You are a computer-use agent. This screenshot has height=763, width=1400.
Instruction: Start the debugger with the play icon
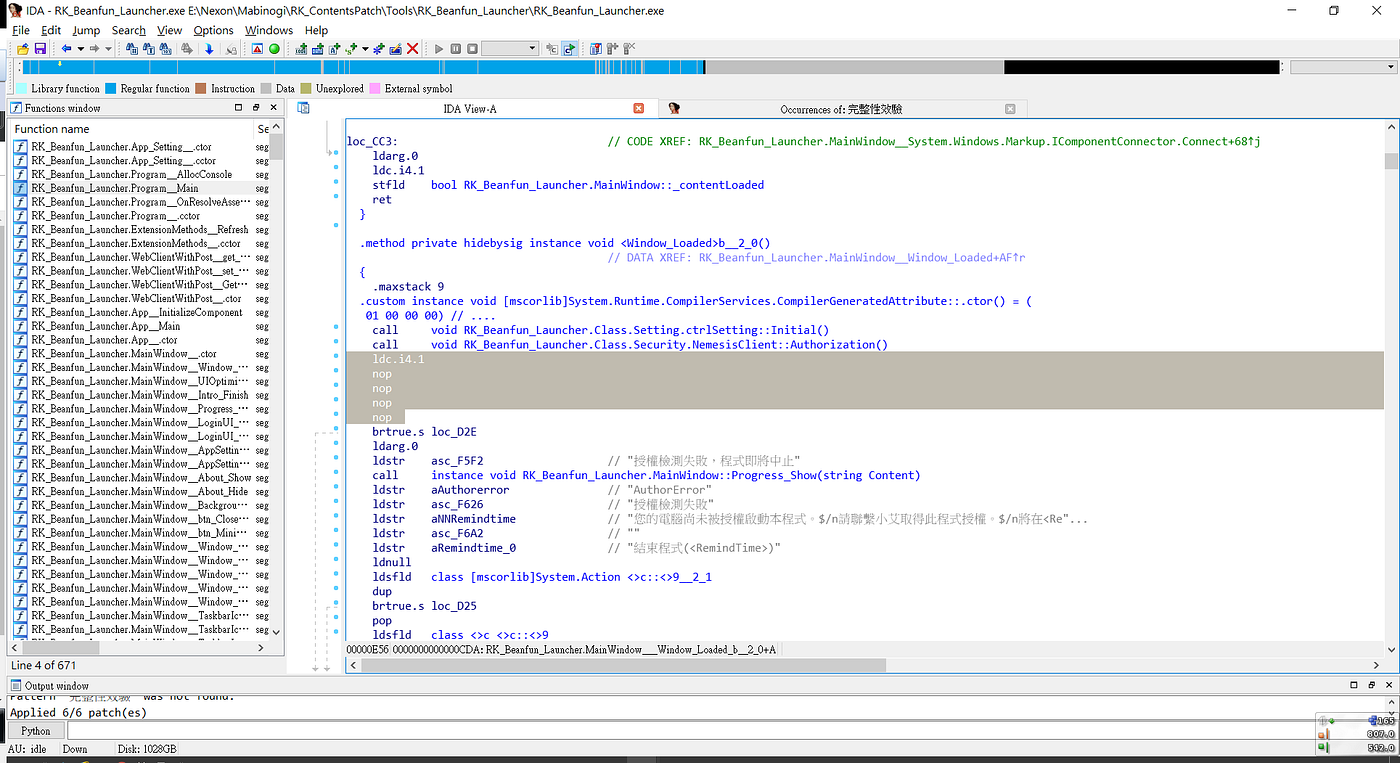point(439,48)
